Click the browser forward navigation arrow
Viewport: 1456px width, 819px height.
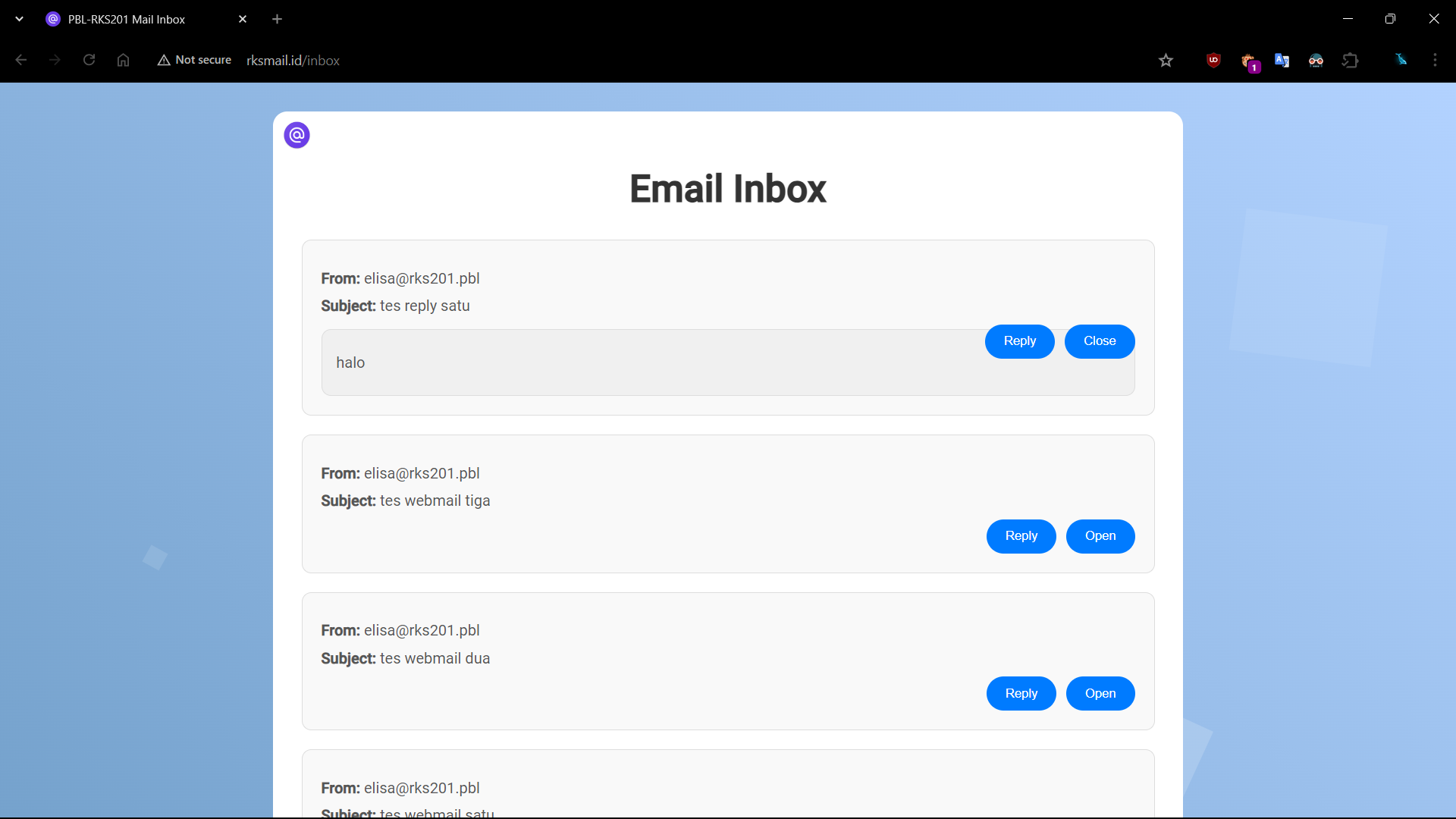coord(55,60)
